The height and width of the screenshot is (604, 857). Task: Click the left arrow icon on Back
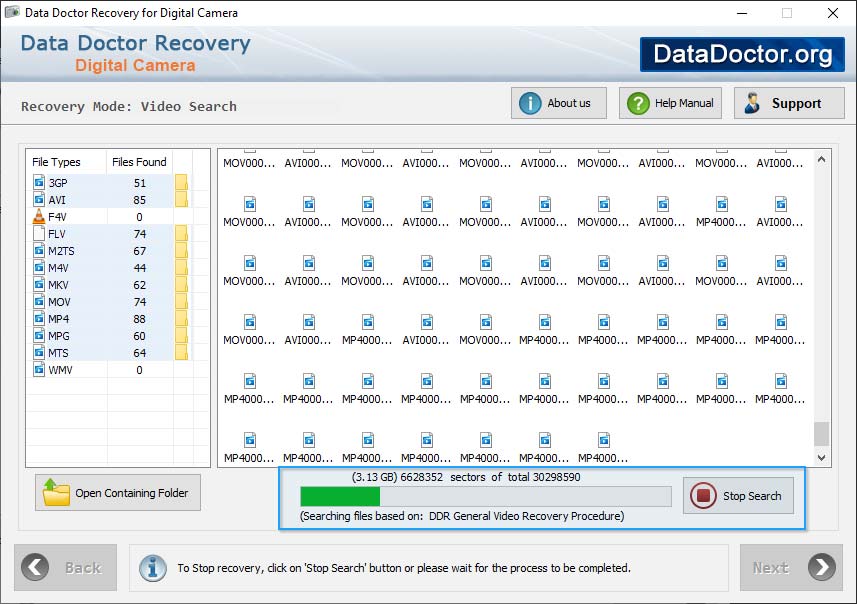(35, 567)
